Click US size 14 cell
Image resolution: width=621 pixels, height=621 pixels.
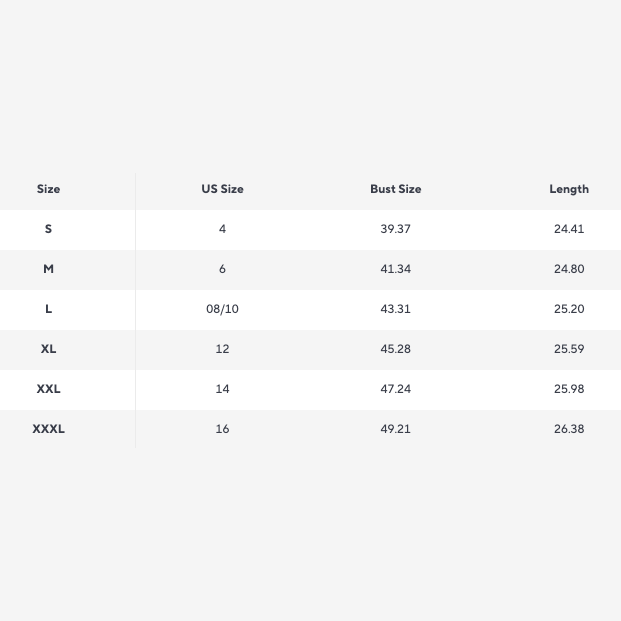pos(222,389)
